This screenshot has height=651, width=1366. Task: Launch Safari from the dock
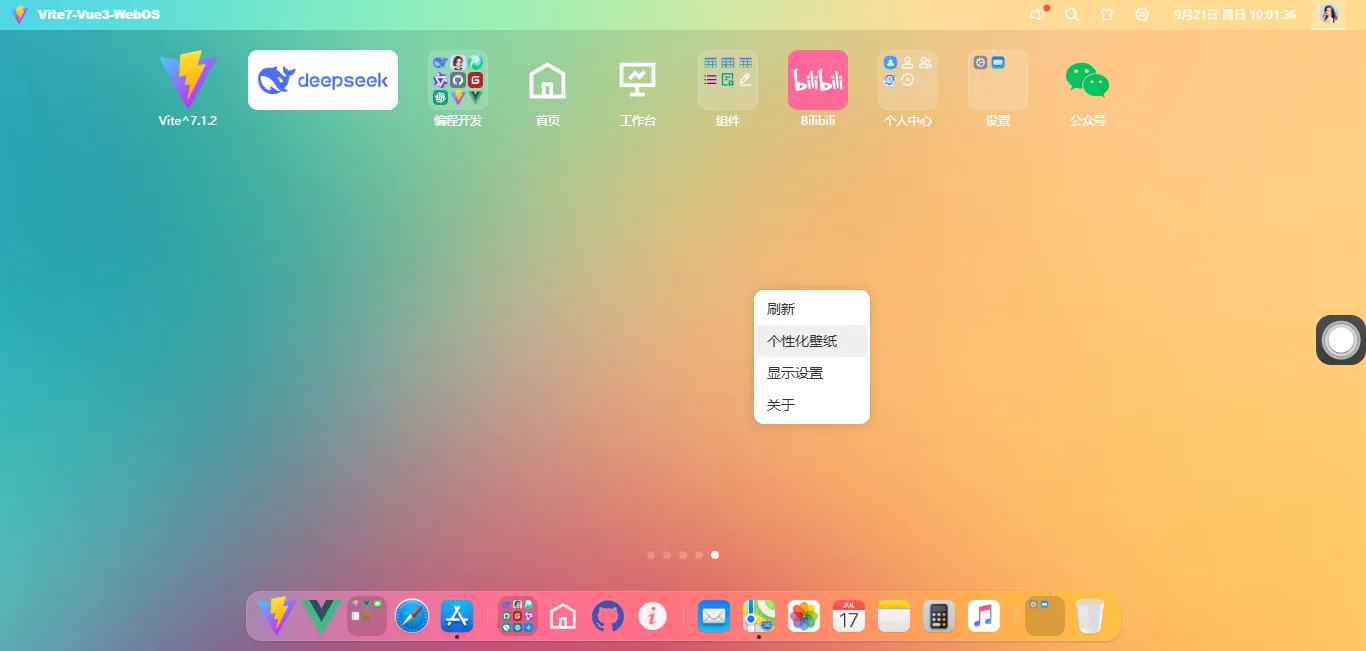[412, 616]
